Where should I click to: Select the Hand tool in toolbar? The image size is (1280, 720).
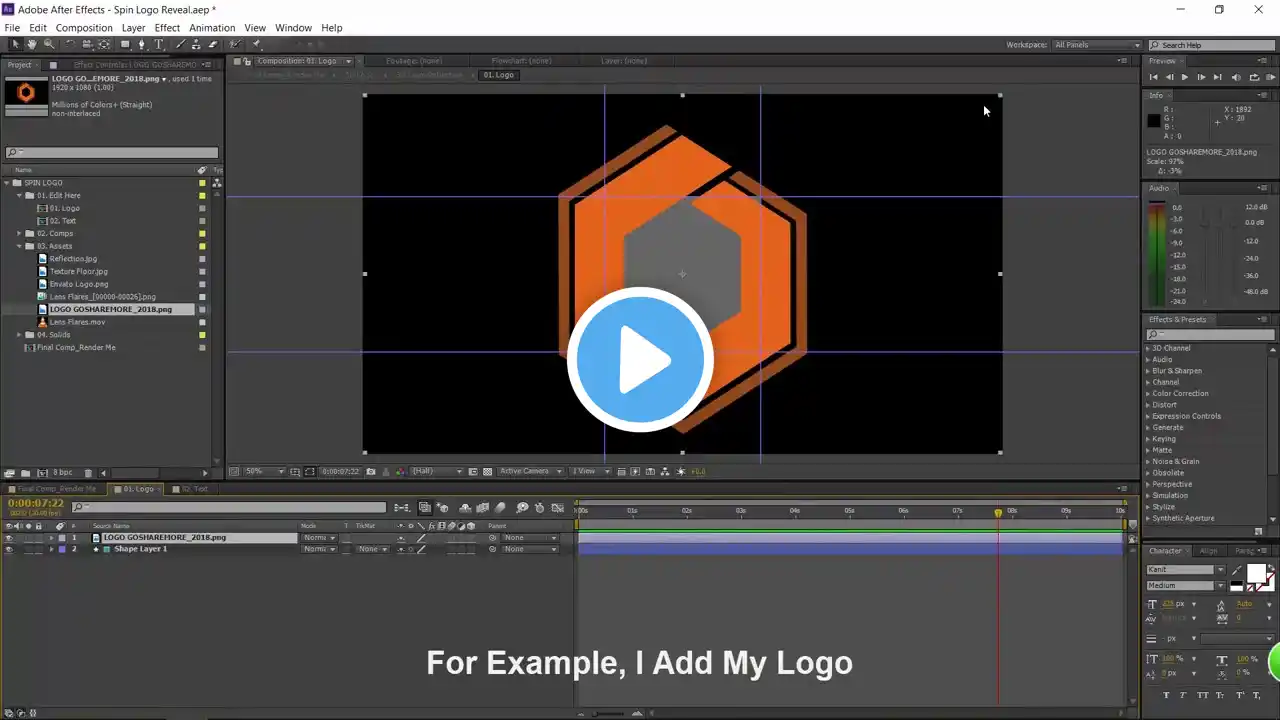(x=32, y=44)
